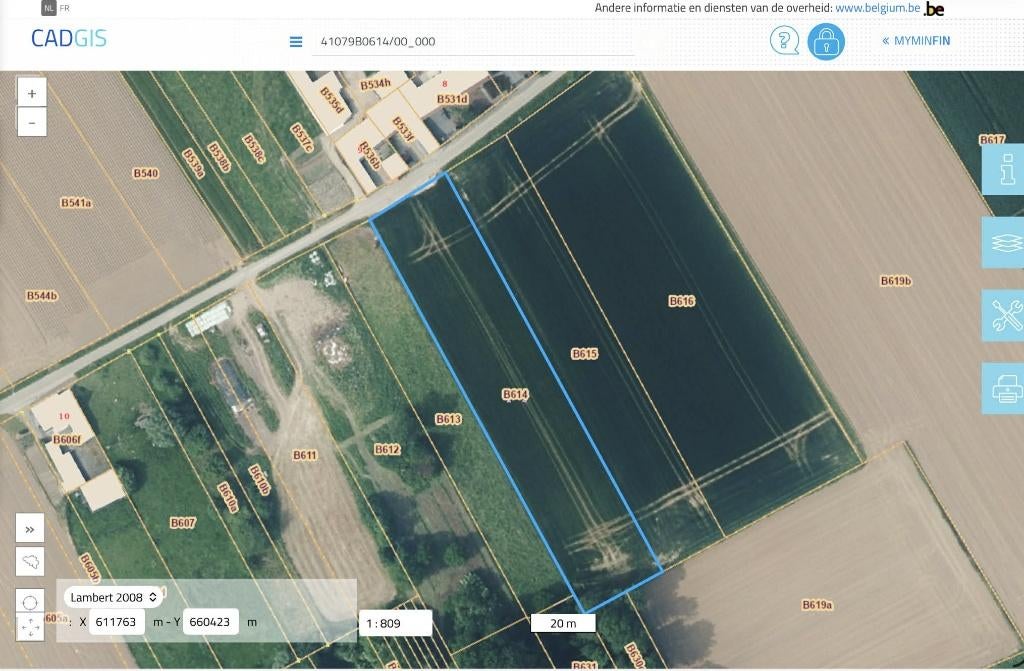Switch language to NL
Viewport: 1024px width, 671px height.
[48, 7]
